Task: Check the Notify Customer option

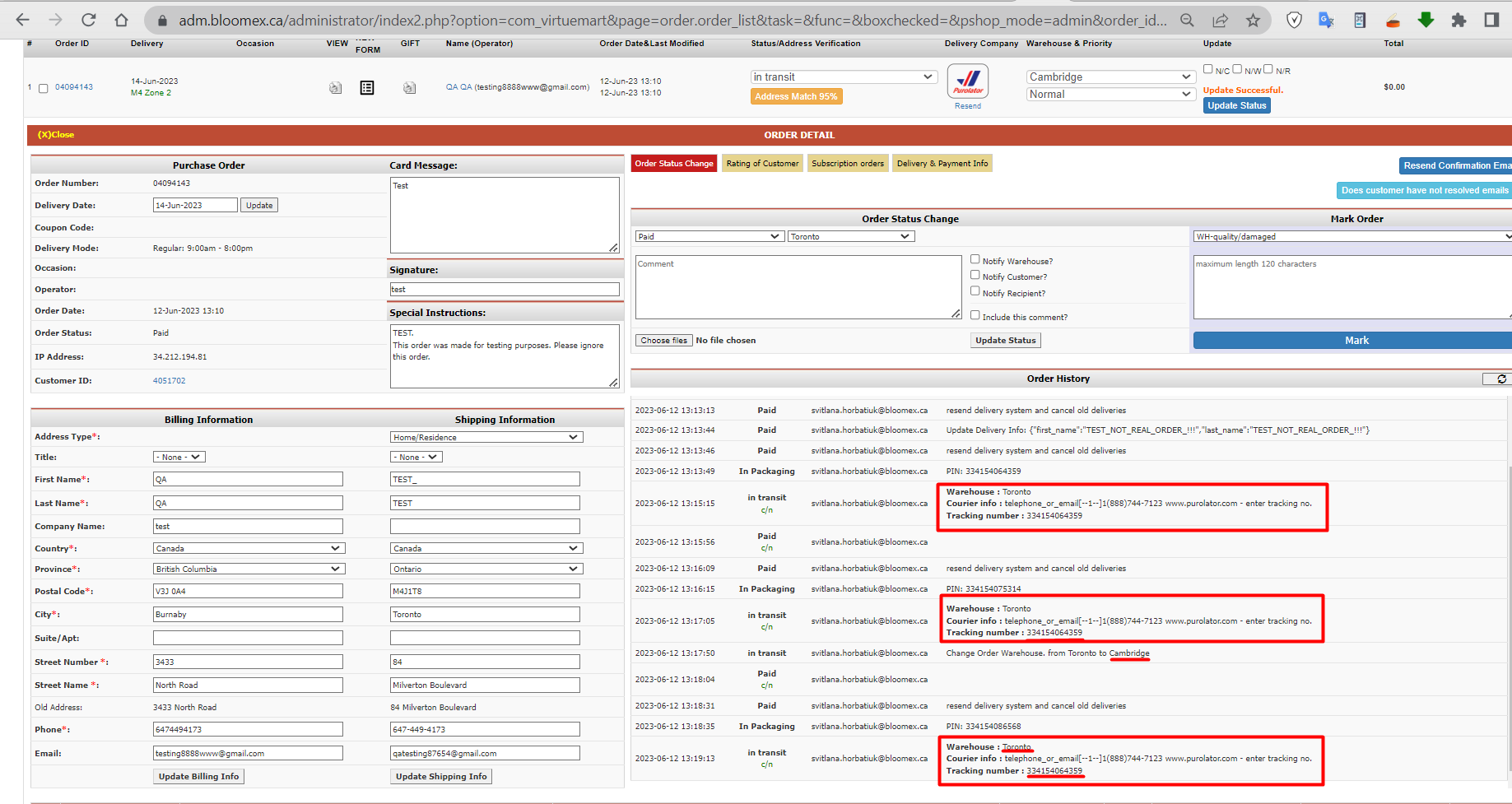Action: click(975, 275)
